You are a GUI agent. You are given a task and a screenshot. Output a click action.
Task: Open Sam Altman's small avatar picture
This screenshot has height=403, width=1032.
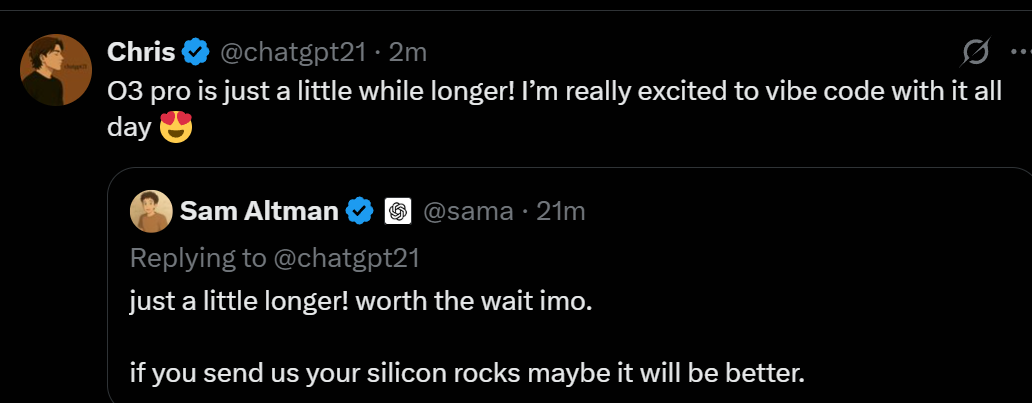tap(151, 211)
